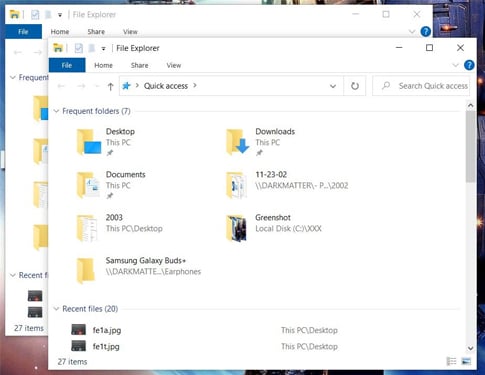This screenshot has width=485, height=375.
Task: Collapse the Recent files group
Action: 56,309
